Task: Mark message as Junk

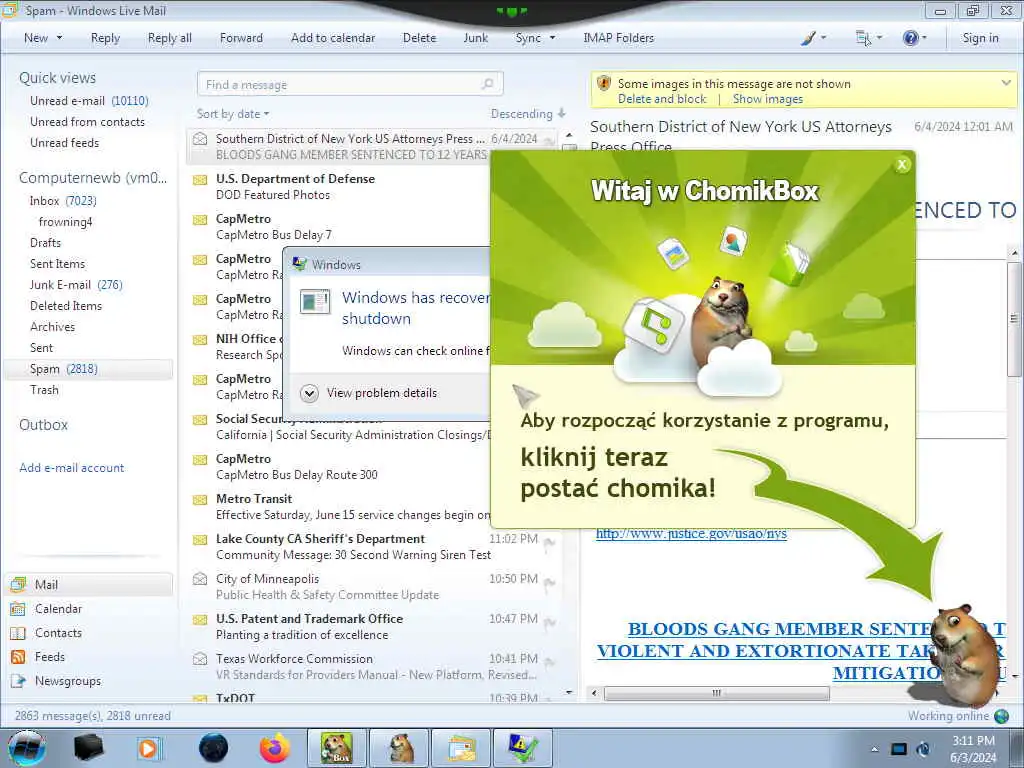Action: point(475,38)
